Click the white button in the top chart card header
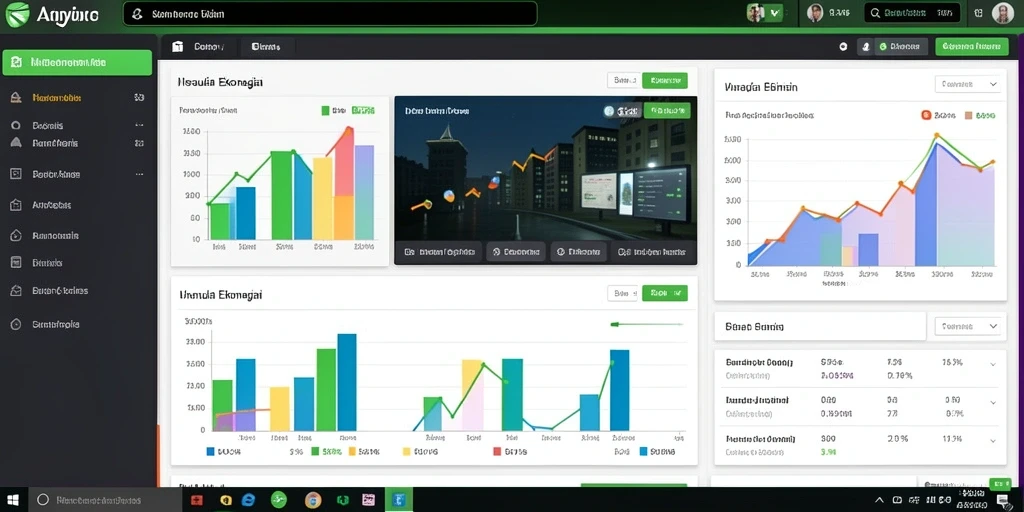This screenshot has height=512, width=1024. click(x=623, y=80)
